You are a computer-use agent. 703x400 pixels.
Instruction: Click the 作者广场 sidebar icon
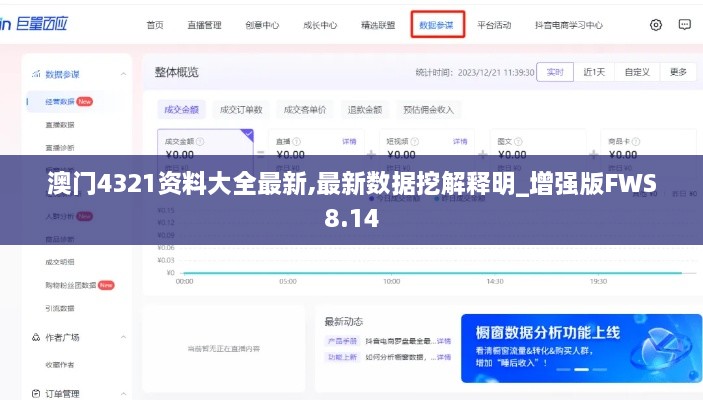[36, 337]
